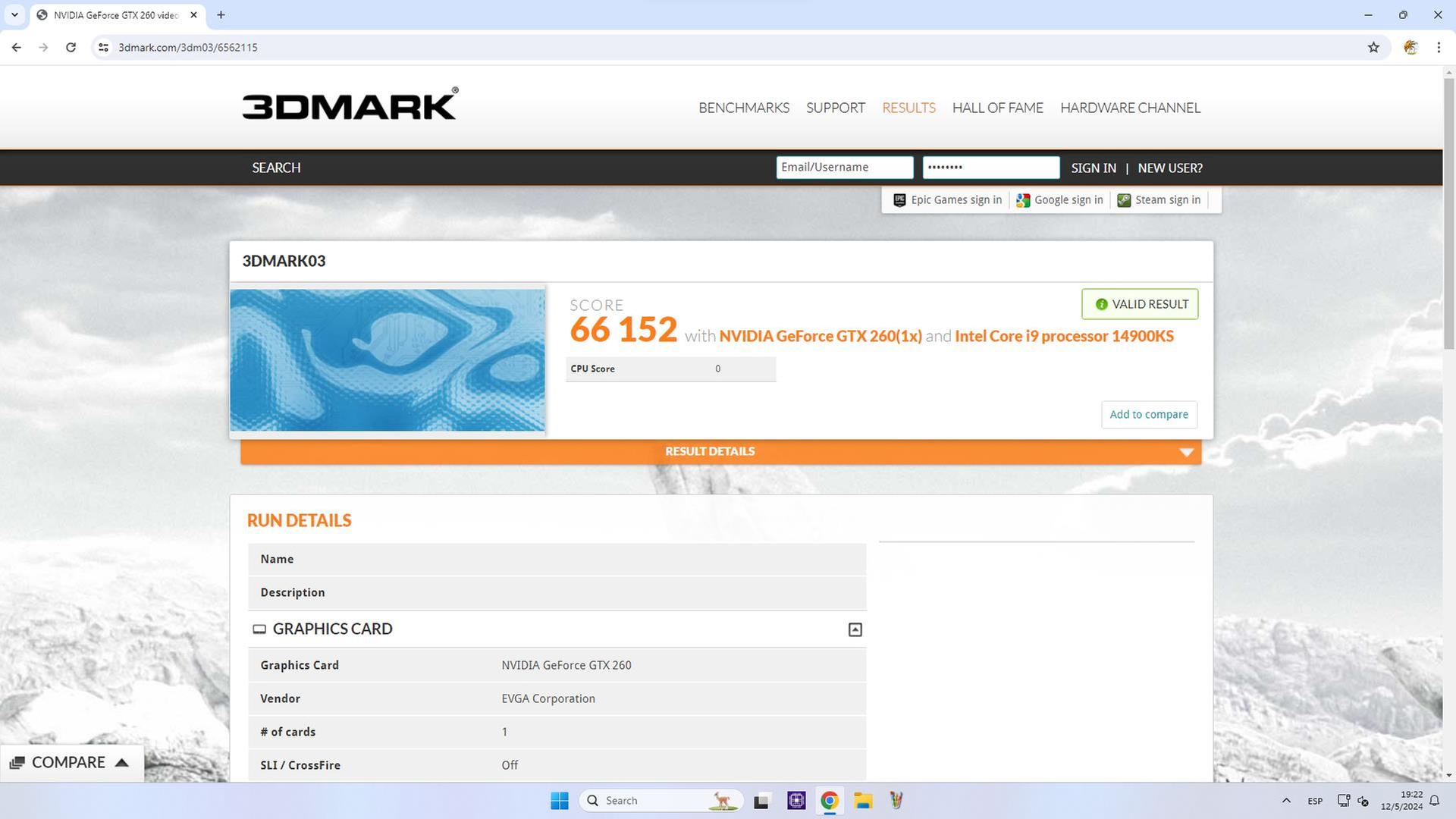Go back to the previous page
The width and height of the screenshot is (1456, 819).
click(16, 47)
